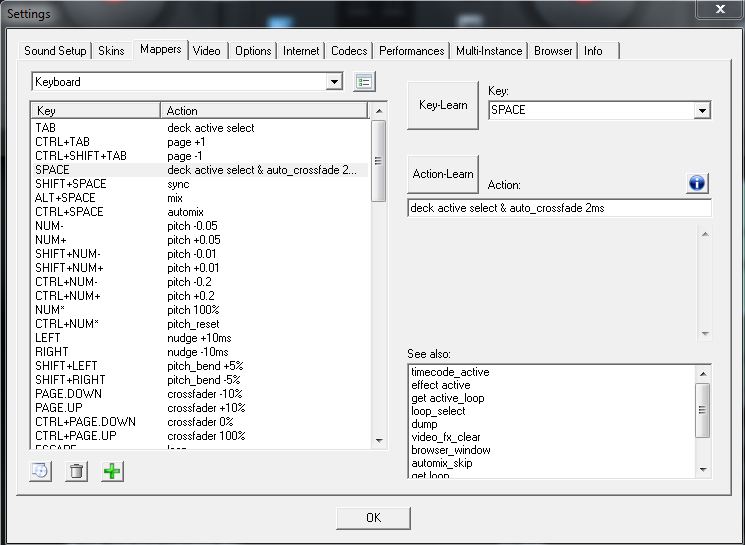Viewport: 745px width, 545px height.
Task: Click the Action-Learn button
Action: 443,174
